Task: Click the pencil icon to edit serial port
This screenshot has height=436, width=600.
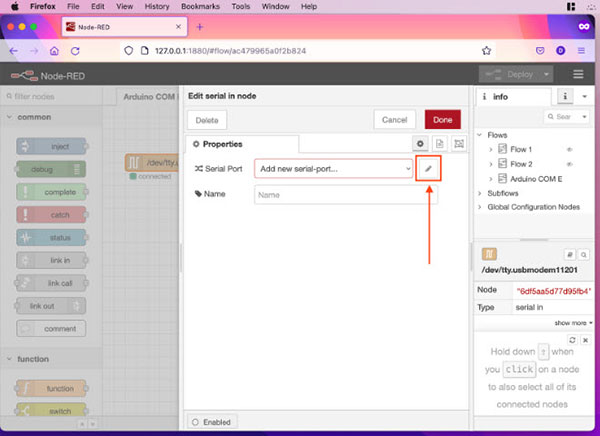Action: tap(428, 169)
